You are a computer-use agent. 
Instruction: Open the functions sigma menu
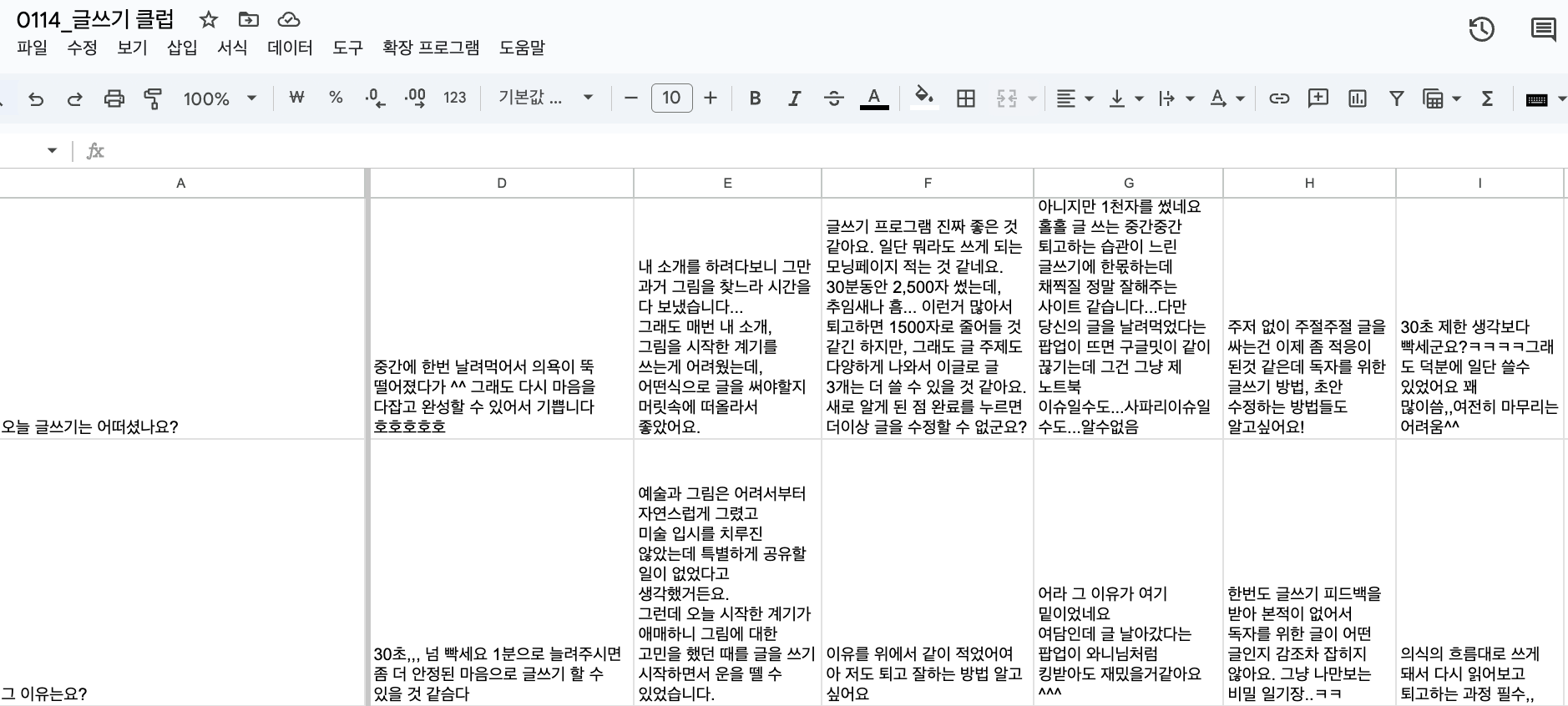1487,98
